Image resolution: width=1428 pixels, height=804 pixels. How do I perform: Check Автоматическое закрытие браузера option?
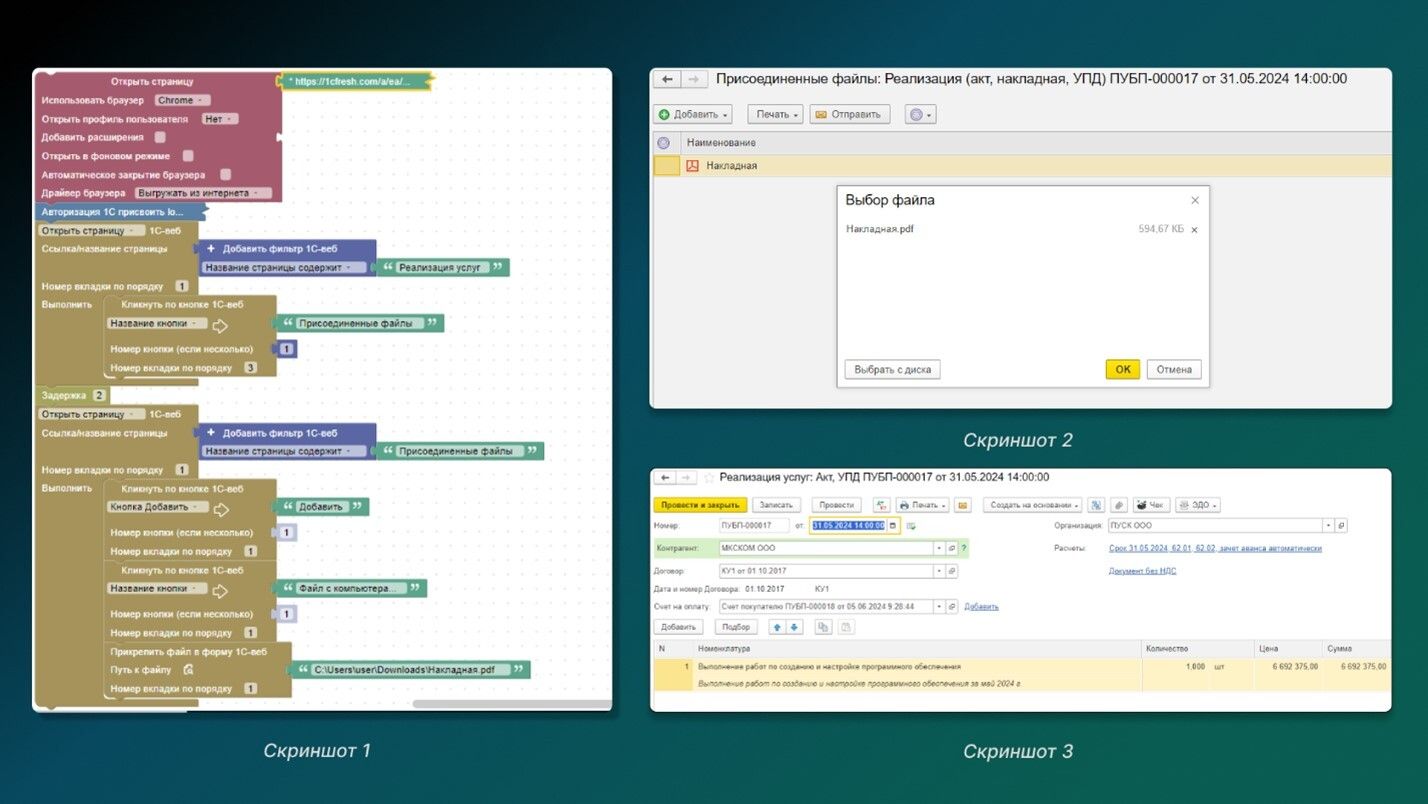tap(225, 175)
